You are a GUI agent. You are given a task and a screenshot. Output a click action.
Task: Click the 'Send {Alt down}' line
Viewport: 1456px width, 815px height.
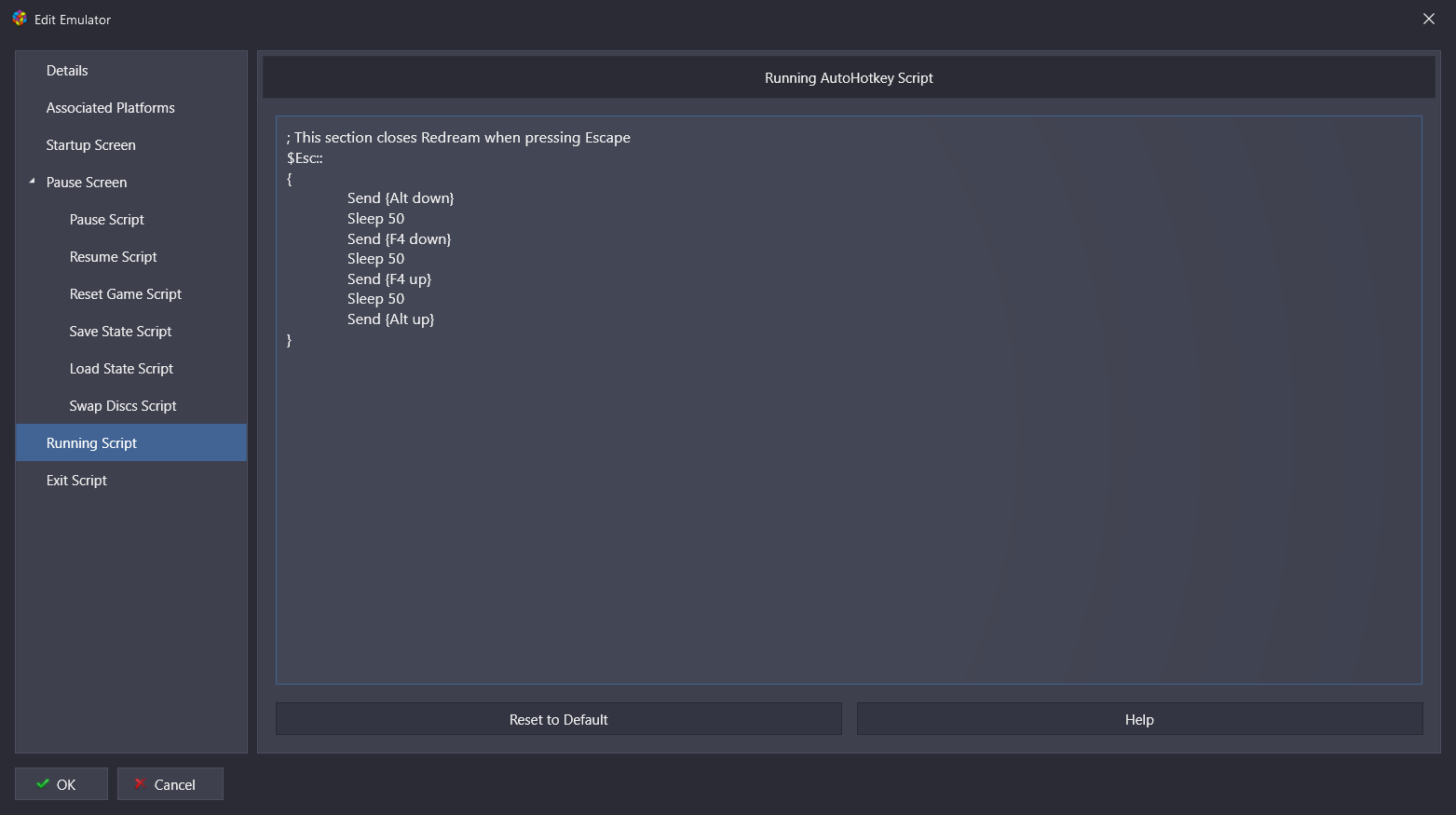[401, 198]
